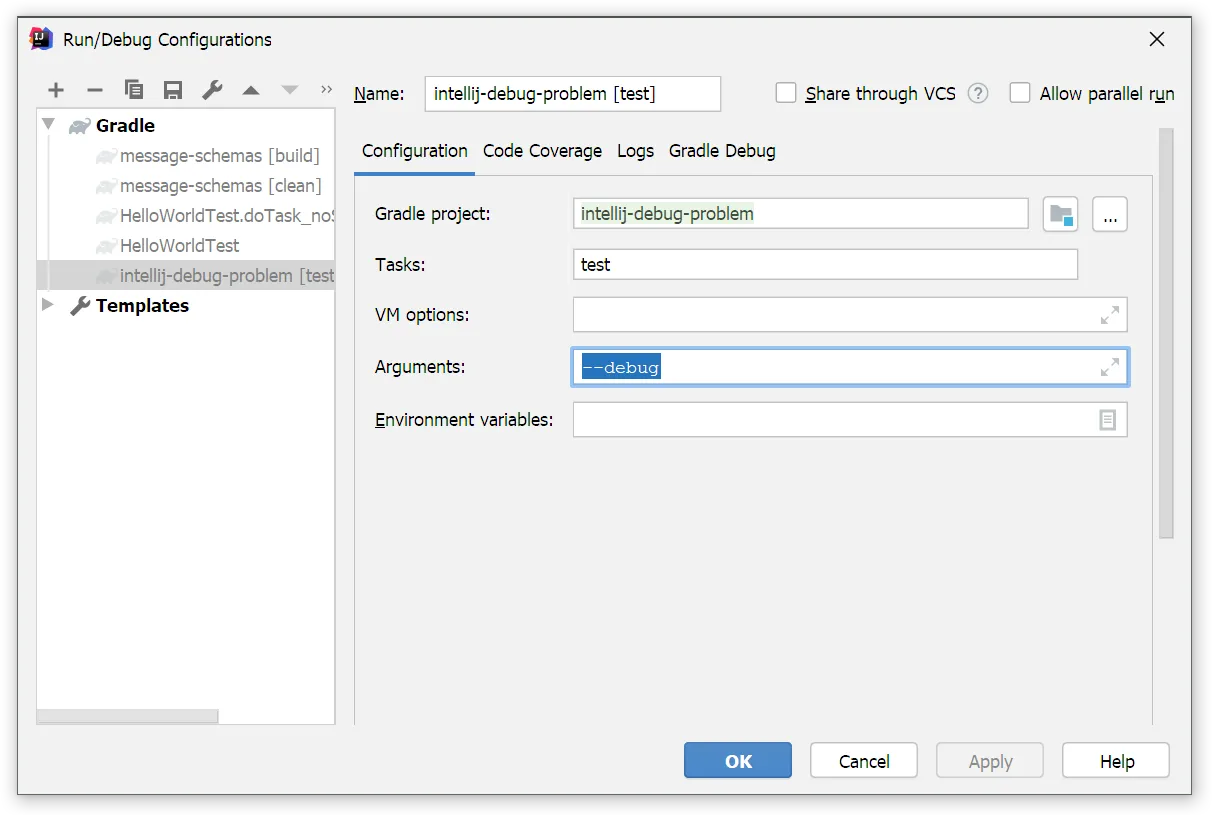Click into the Gradle project field
The height and width of the screenshot is (815, 1212).
pyautogui.click(x=801, y=213)
